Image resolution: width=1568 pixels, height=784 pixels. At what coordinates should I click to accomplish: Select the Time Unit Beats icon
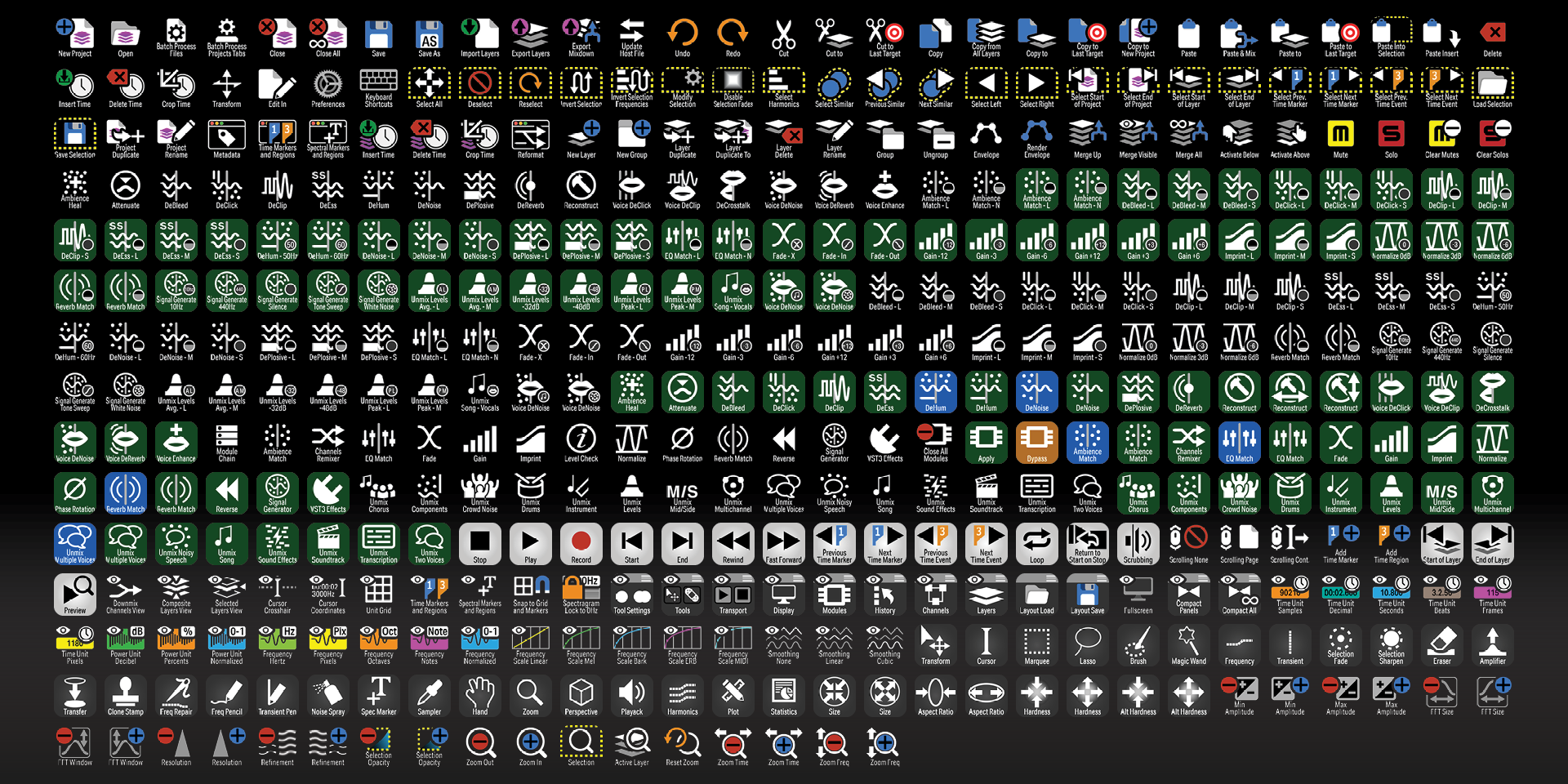tap(1441, 595)
